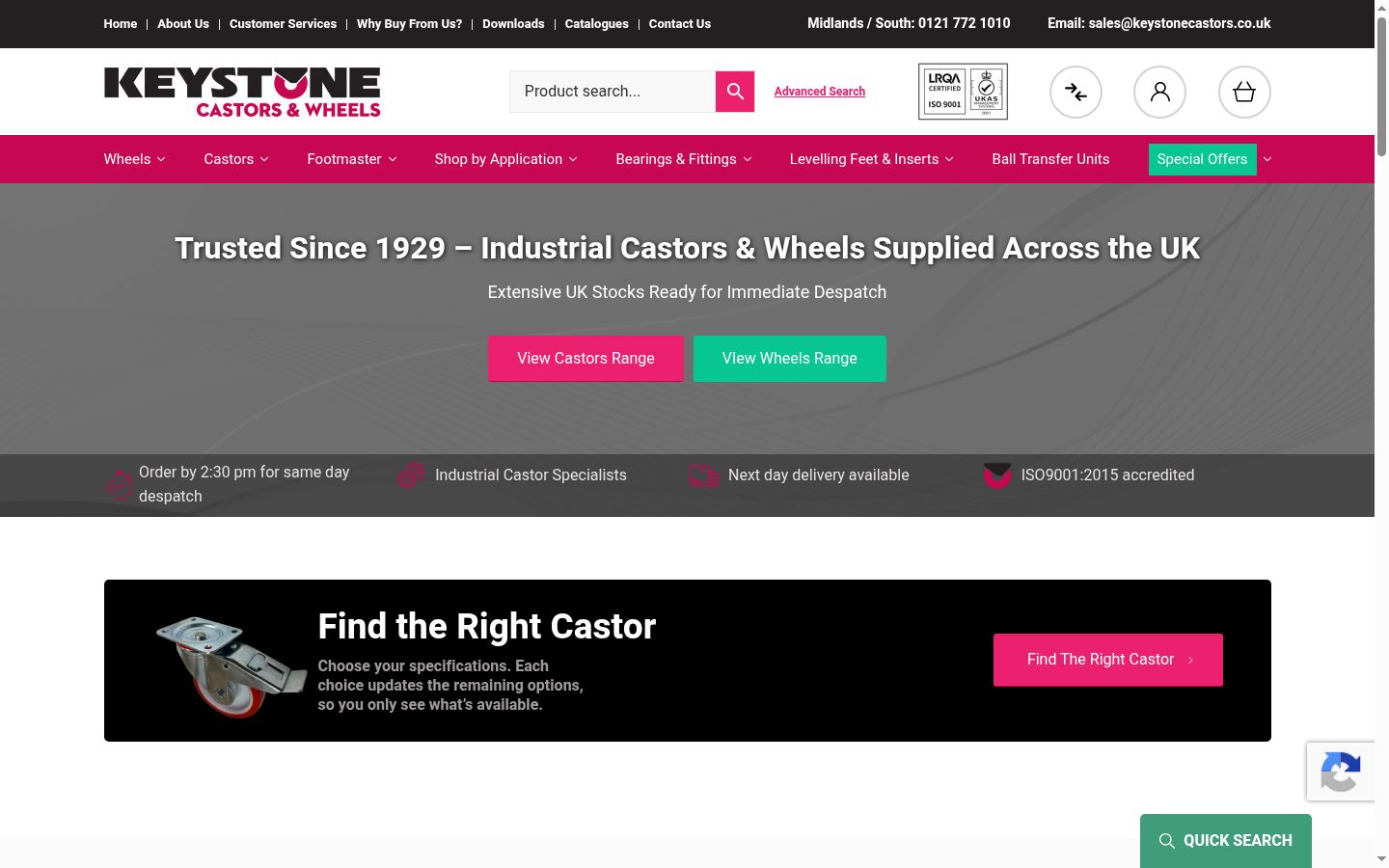
Task: Expand the Bearings & Fittings menu
Action: (x=683, y=159)
